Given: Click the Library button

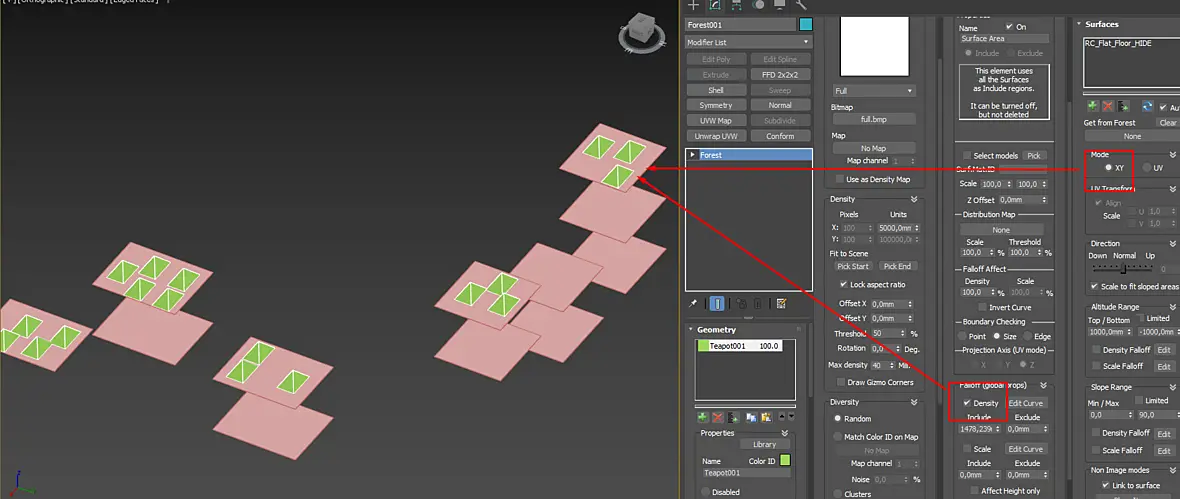Looking at the screenshot, I should pos(763,445).
